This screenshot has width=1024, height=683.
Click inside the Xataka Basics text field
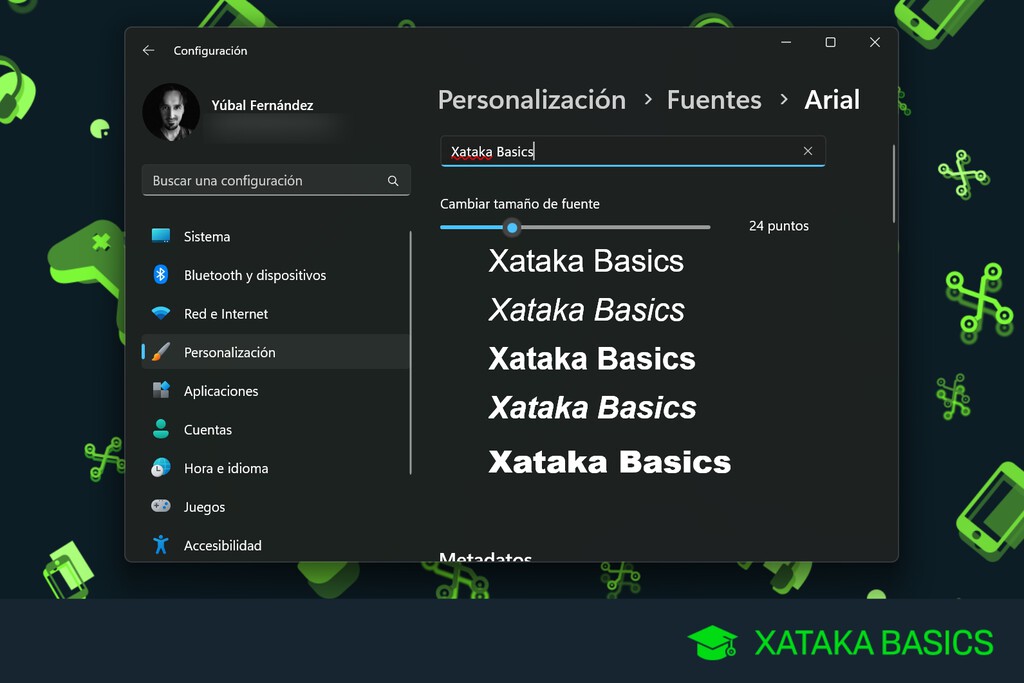tap(600, 151)
